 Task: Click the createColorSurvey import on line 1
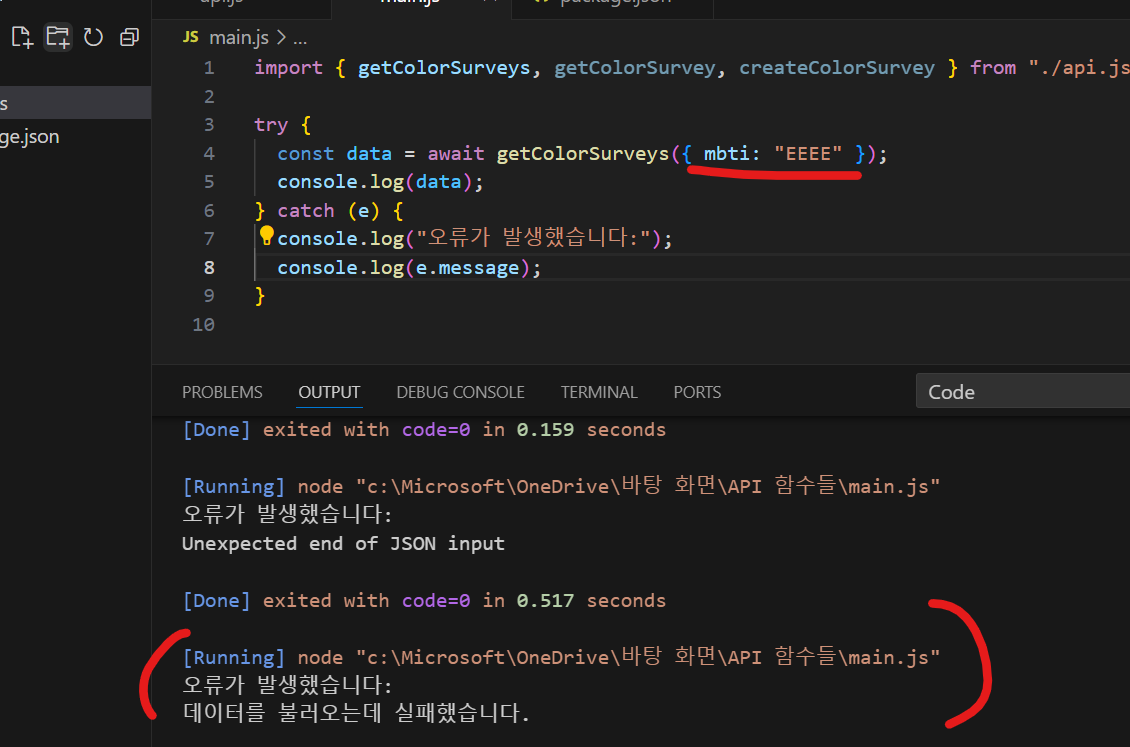837,68
